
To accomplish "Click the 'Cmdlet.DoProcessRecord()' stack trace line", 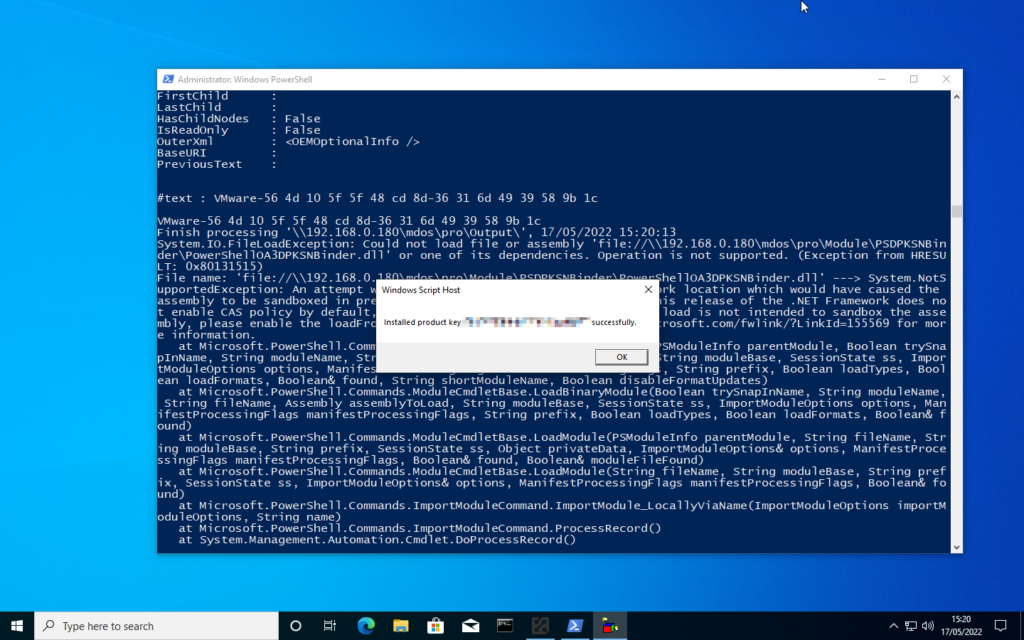I will coord(377,539).
